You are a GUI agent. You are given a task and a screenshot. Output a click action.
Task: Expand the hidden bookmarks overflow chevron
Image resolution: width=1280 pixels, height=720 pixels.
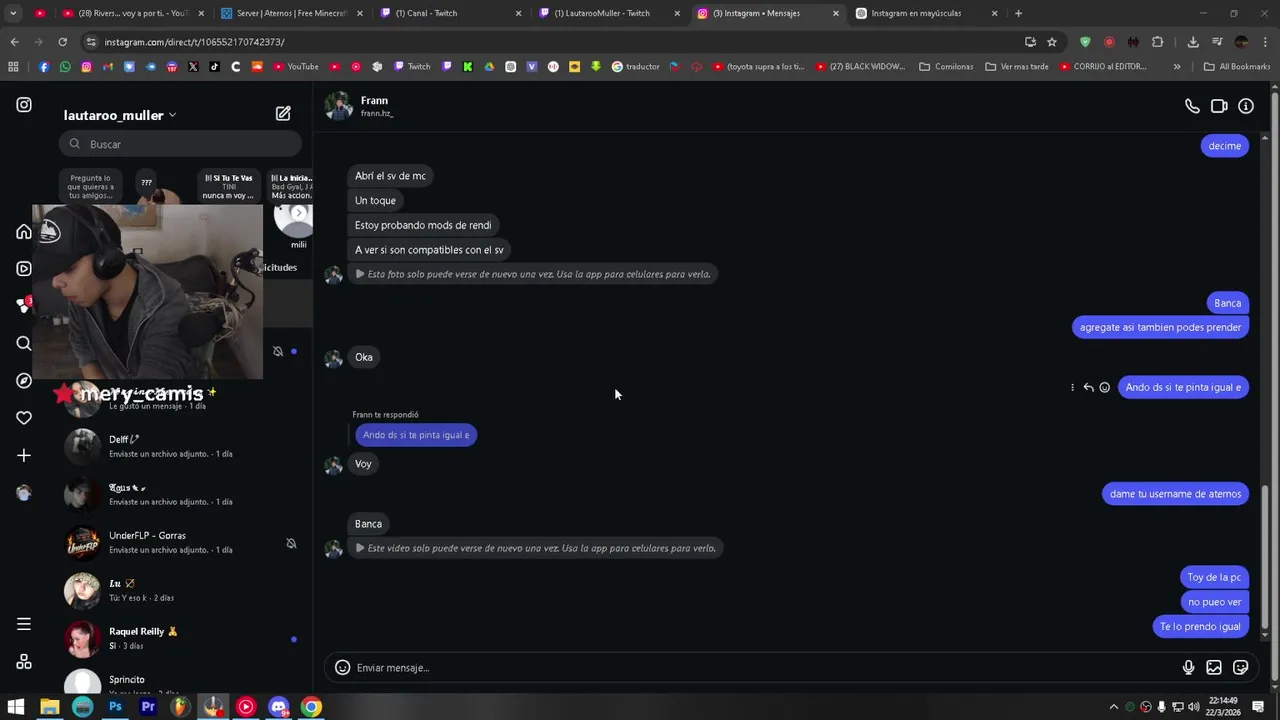click(x=1177, y=67)
